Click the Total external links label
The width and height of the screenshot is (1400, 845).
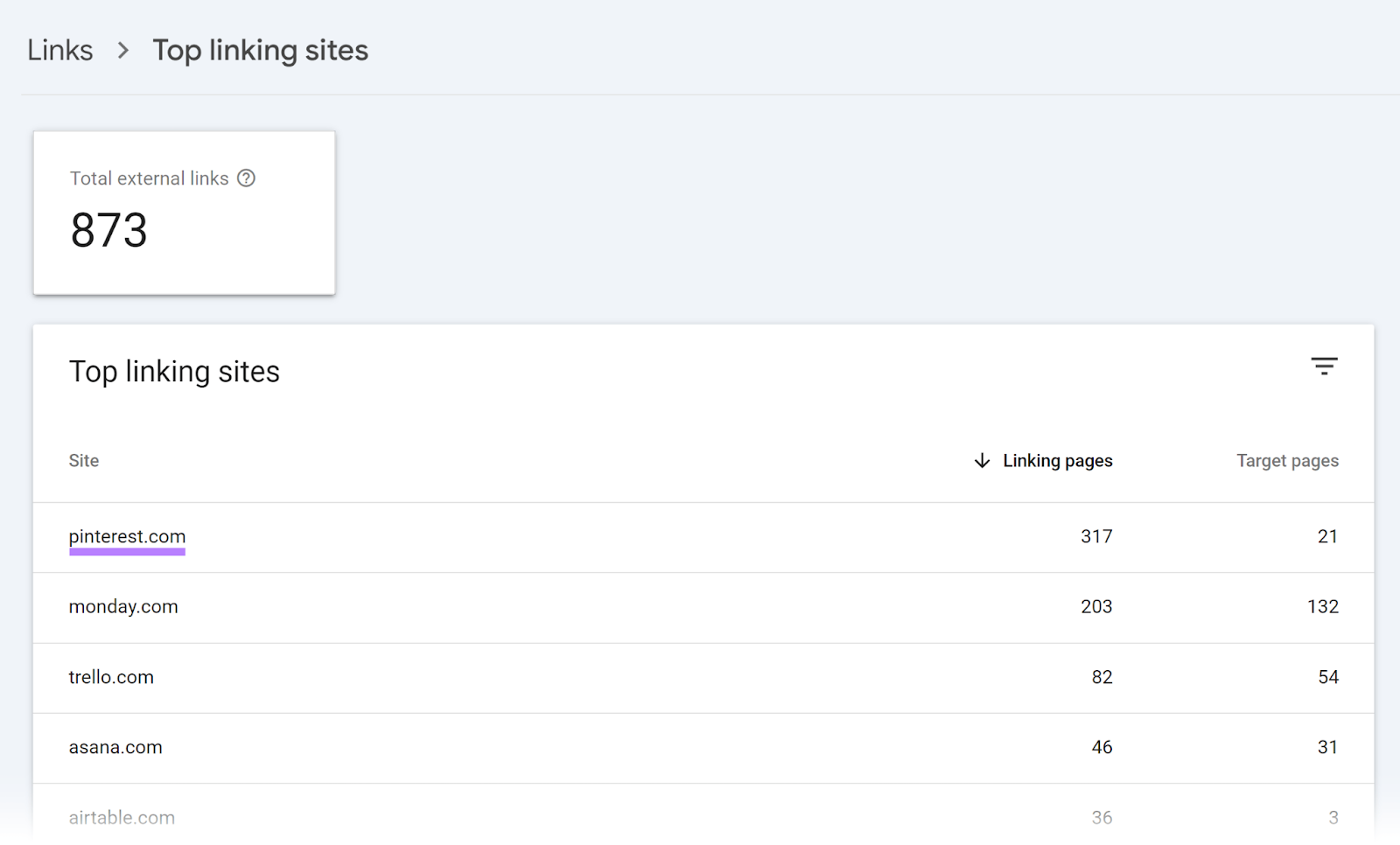(x=150, y=178)
